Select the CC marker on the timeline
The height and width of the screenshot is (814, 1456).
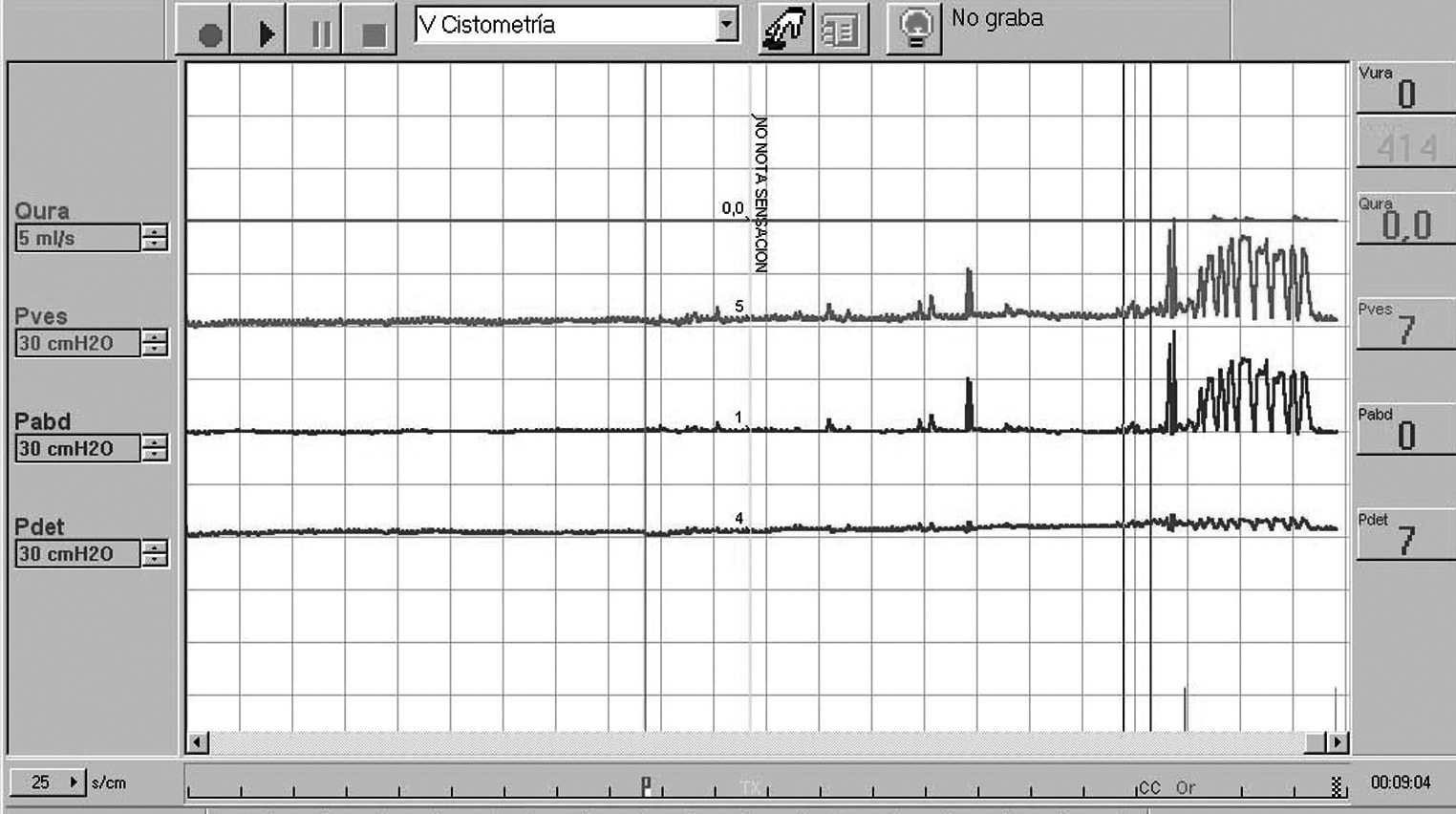click(x=1149, y=787)
